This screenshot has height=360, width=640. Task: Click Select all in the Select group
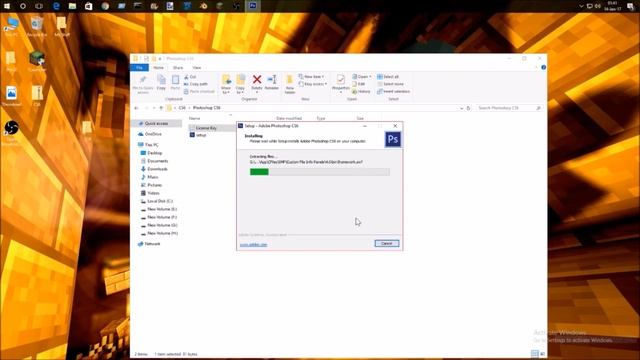388,77
